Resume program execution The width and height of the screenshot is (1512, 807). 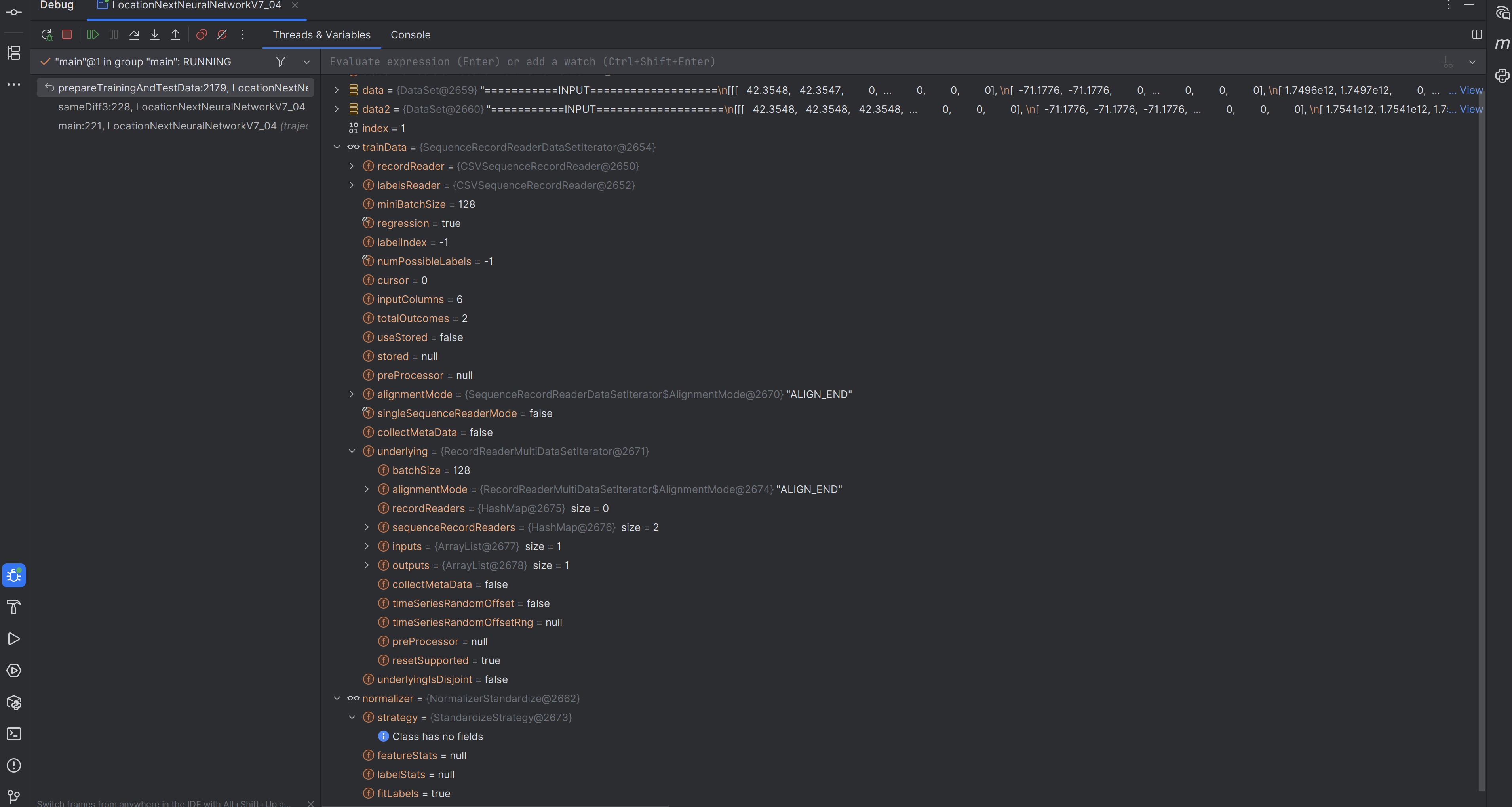[93, 34]
